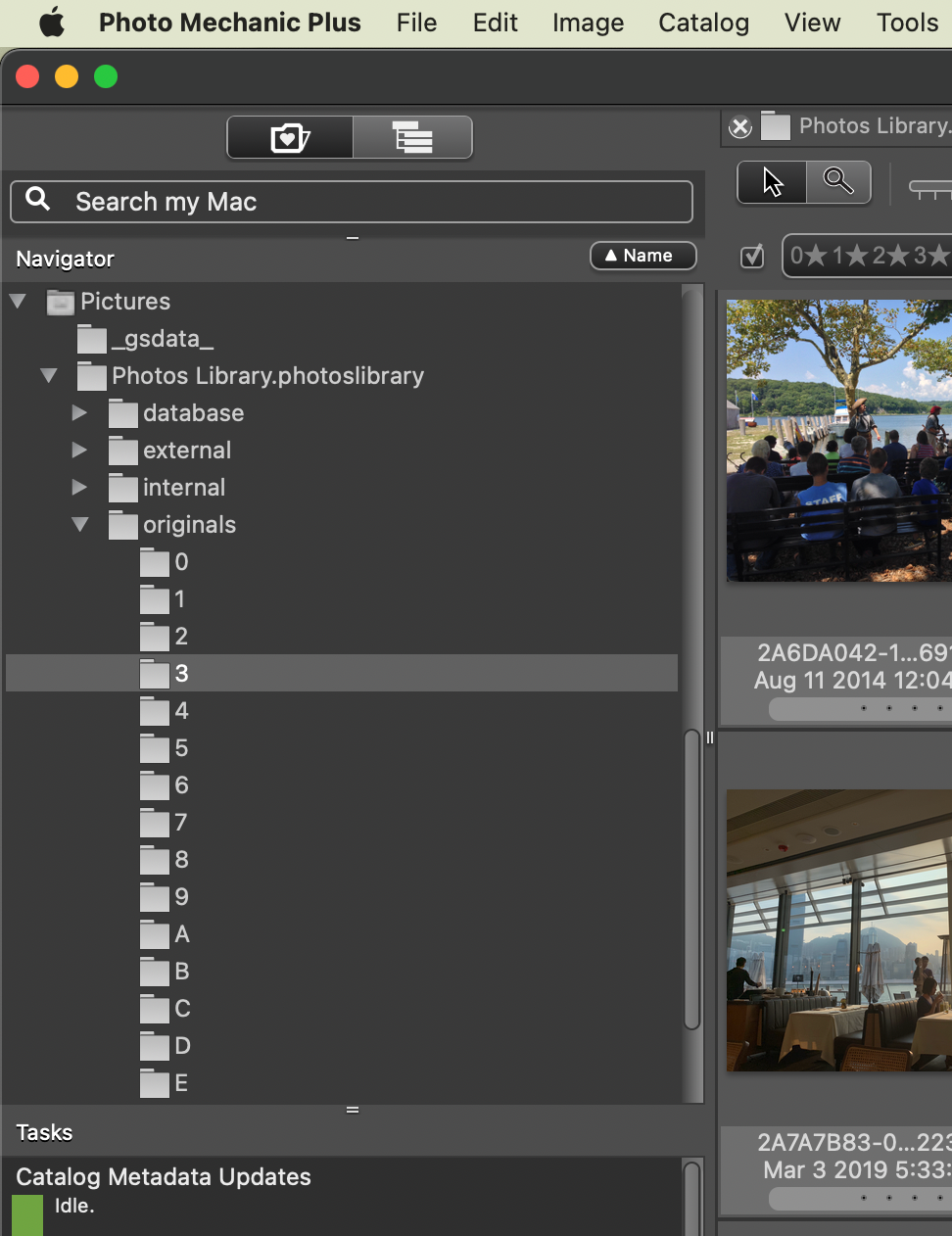The width and height of the screenshot is (952, 1236).
Task: Select the Photos Library.photoslibrary folder
Action: 267,376
